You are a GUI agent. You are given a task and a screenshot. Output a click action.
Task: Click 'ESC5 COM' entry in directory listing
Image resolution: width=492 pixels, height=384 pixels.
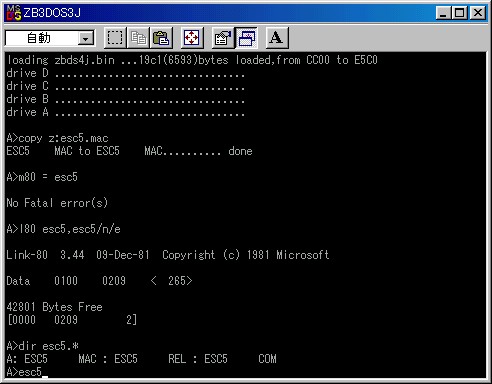(x=240, y=359)
